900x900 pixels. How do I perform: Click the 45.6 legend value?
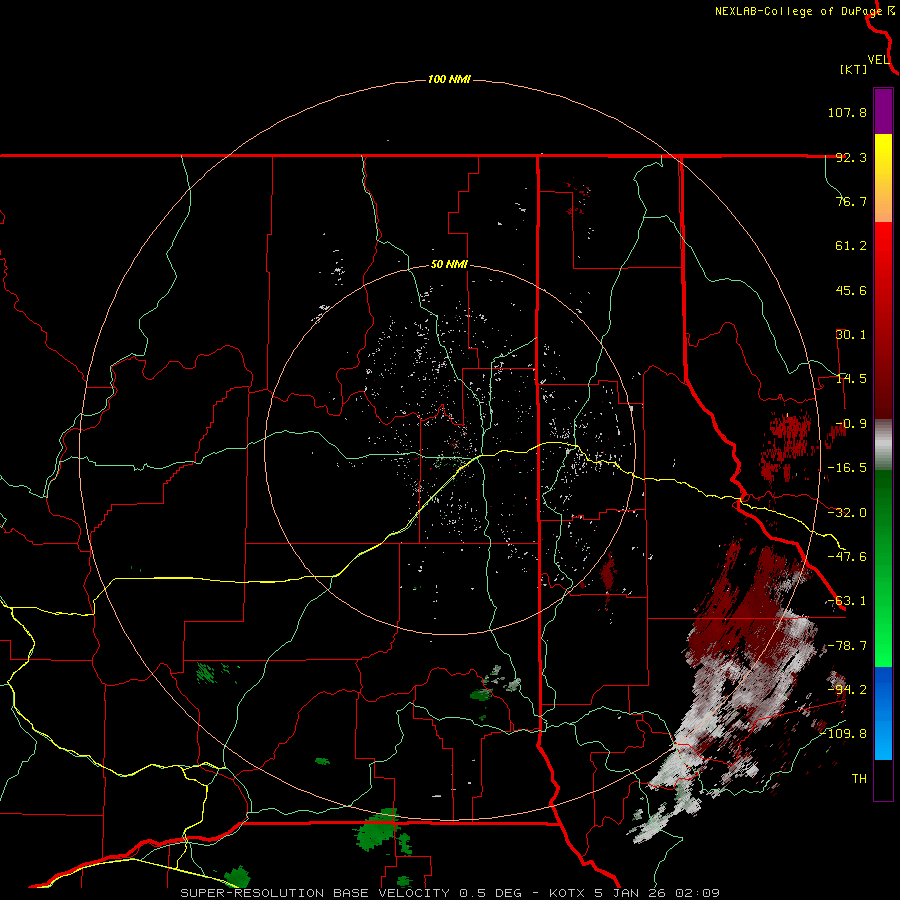pos(851,290)
